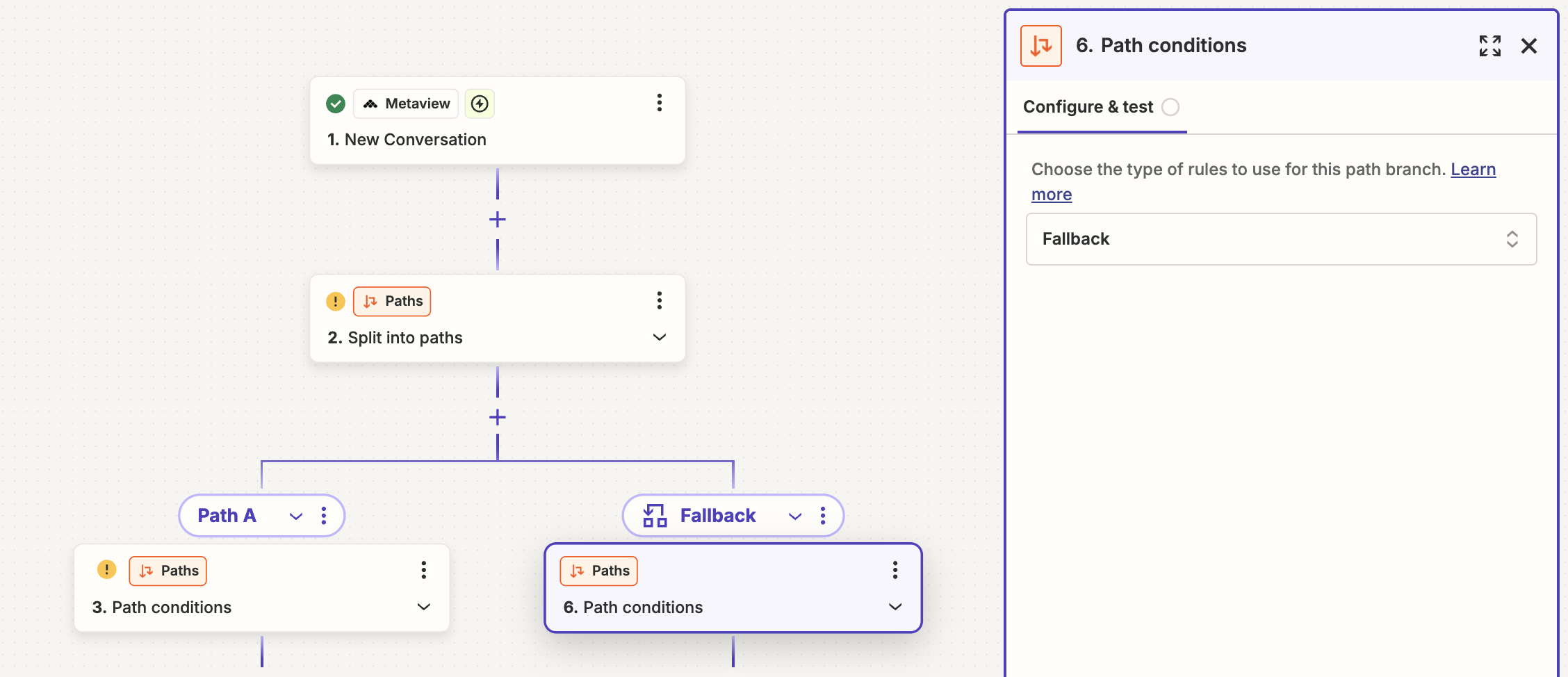Expand the Path A branch chevron

pyautogui.click(x=296, y=516)
